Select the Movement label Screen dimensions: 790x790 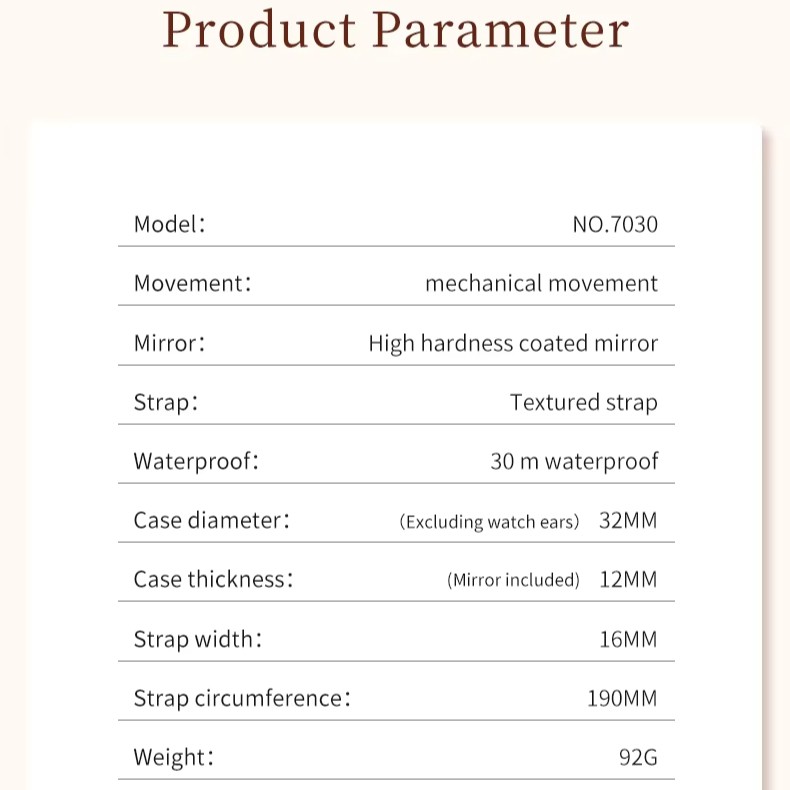192,283
